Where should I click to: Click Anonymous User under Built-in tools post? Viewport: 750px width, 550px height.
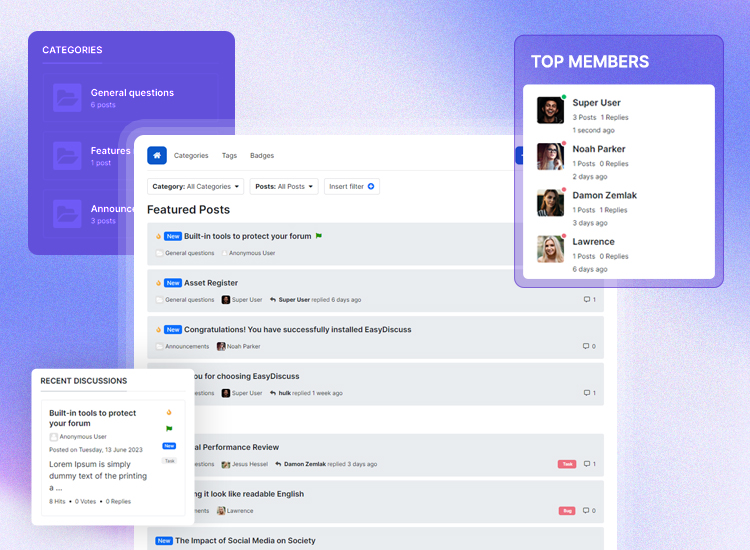(252, 253)
